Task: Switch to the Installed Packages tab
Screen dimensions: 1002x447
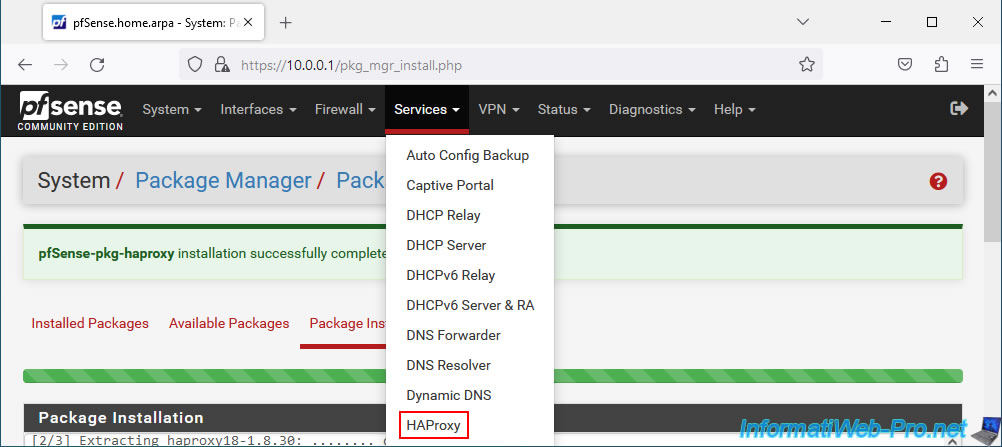Action: (90, 324)
